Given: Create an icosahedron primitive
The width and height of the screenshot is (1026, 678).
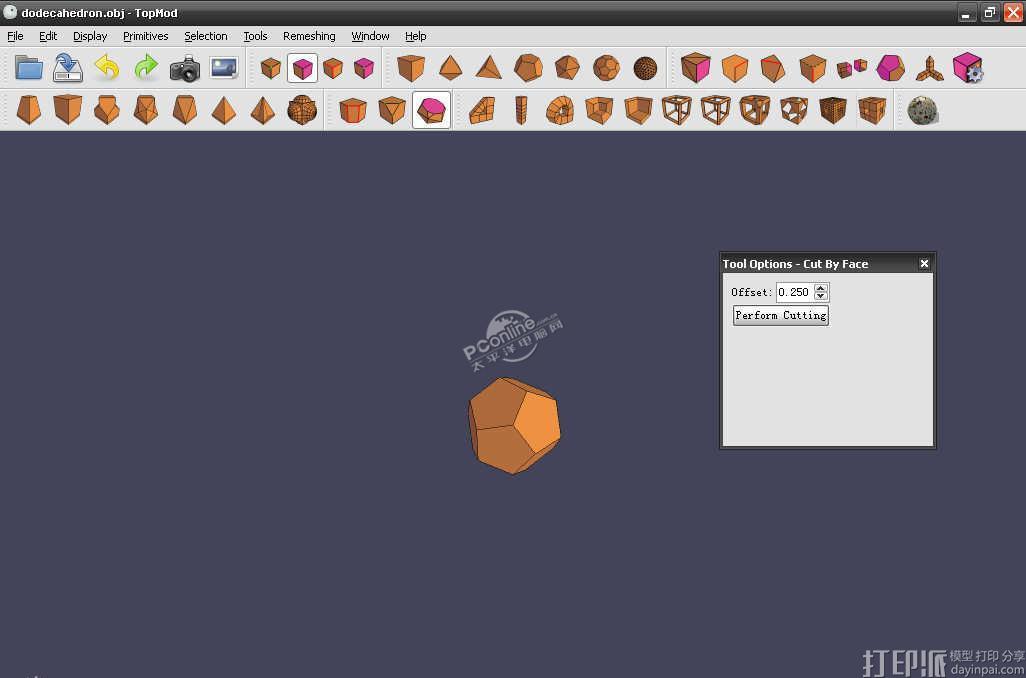Looking at the screenshot, I should click(x=567, y=68).
